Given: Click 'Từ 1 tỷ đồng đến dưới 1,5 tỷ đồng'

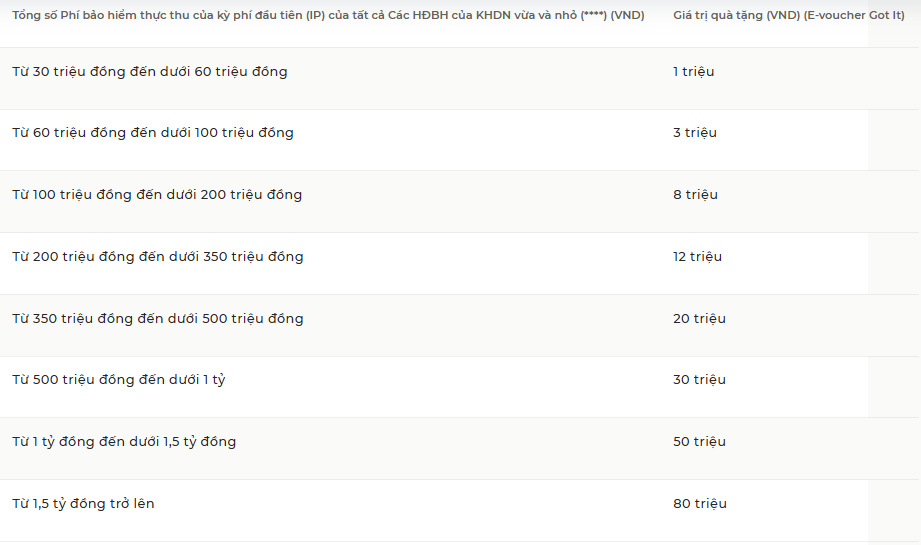Looking at the screenshot, I should coord(124,442).
